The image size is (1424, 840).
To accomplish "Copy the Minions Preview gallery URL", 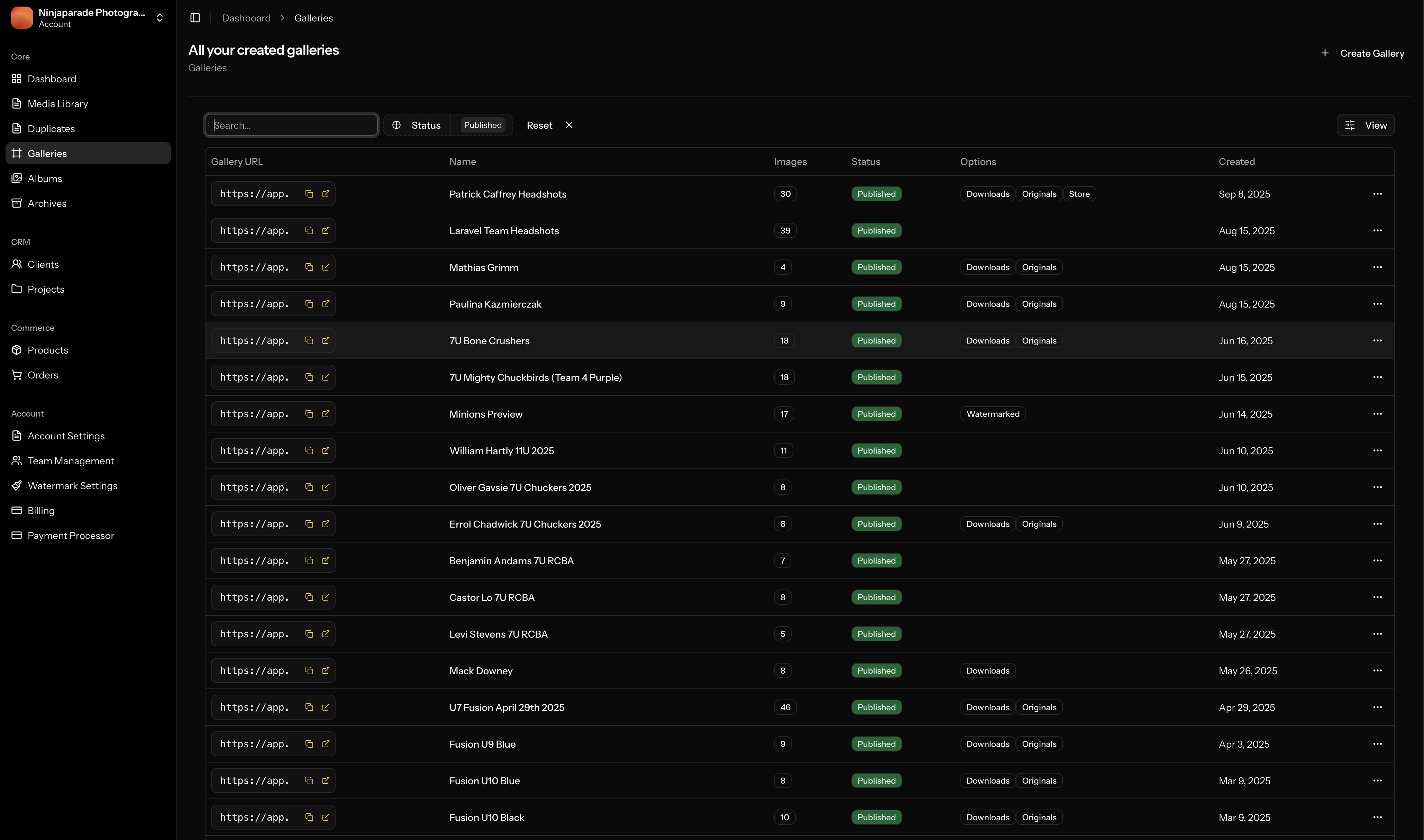I will click(309, 414).
